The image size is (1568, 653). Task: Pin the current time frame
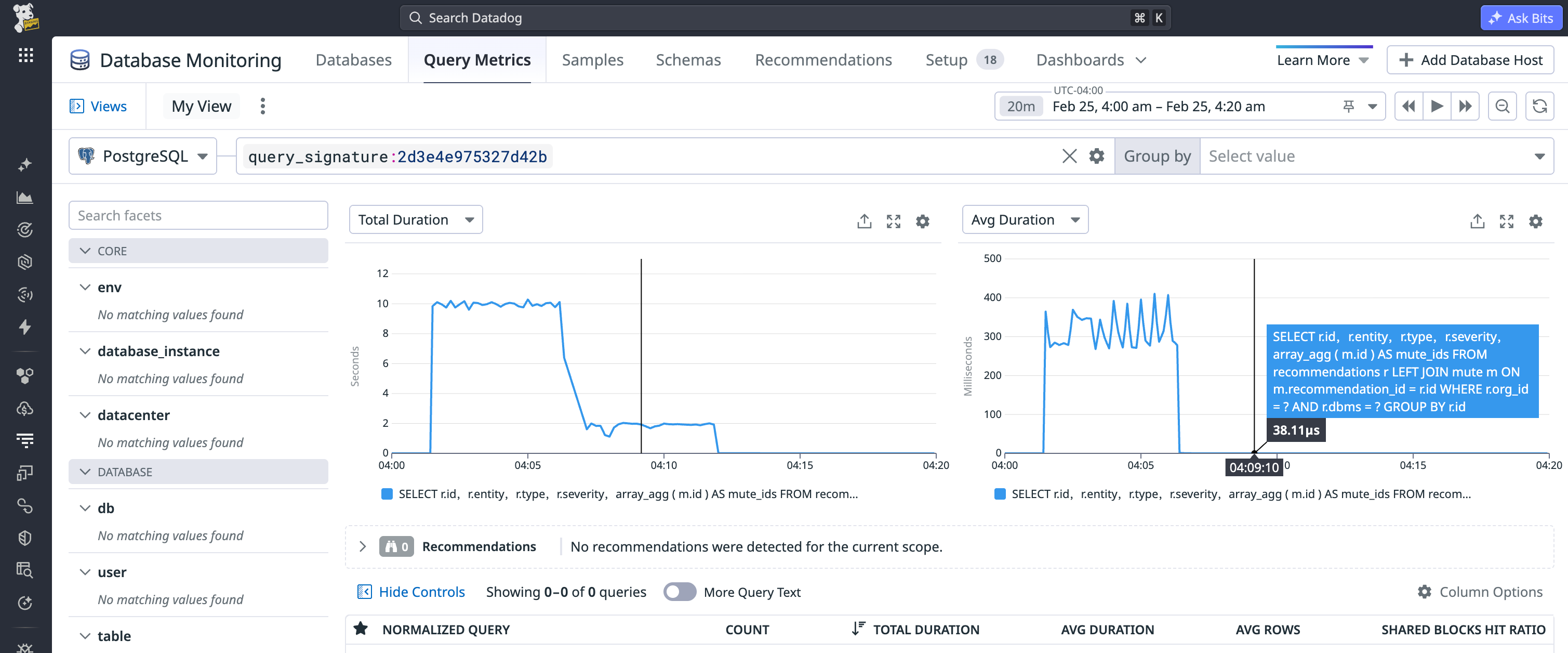[1349, 106]
